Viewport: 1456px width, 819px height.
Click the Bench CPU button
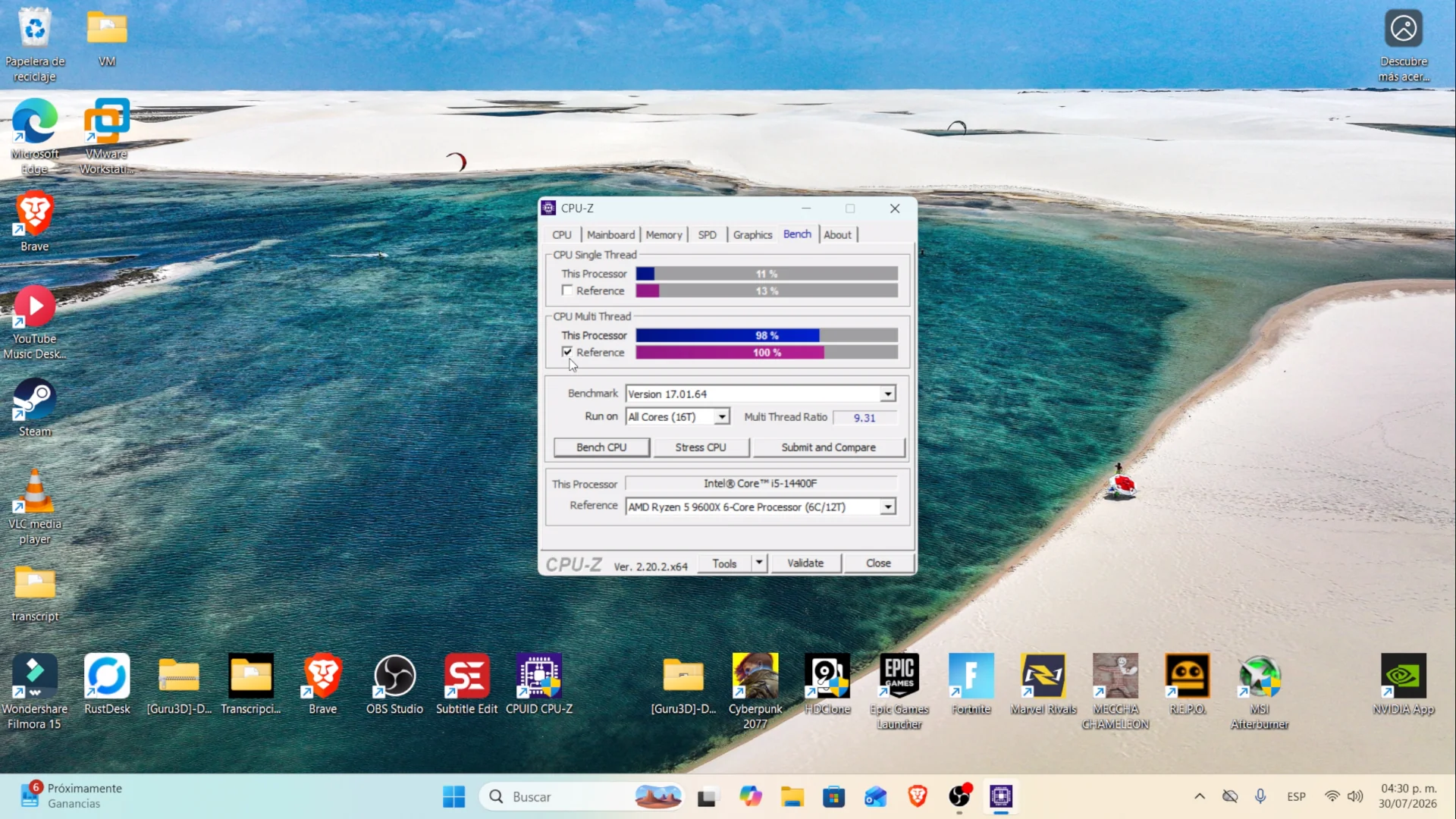(x=601, y=447)
